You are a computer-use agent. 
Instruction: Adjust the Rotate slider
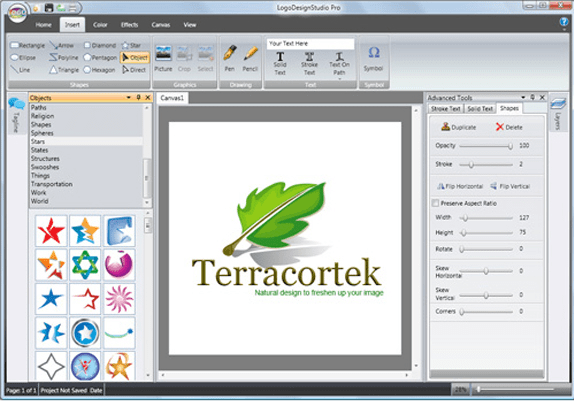[x=486, y=249]
